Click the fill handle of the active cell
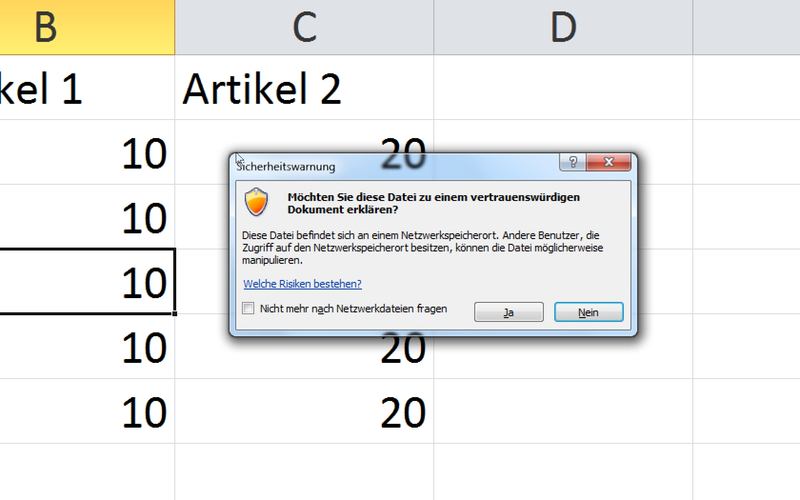 coord(175,314)
